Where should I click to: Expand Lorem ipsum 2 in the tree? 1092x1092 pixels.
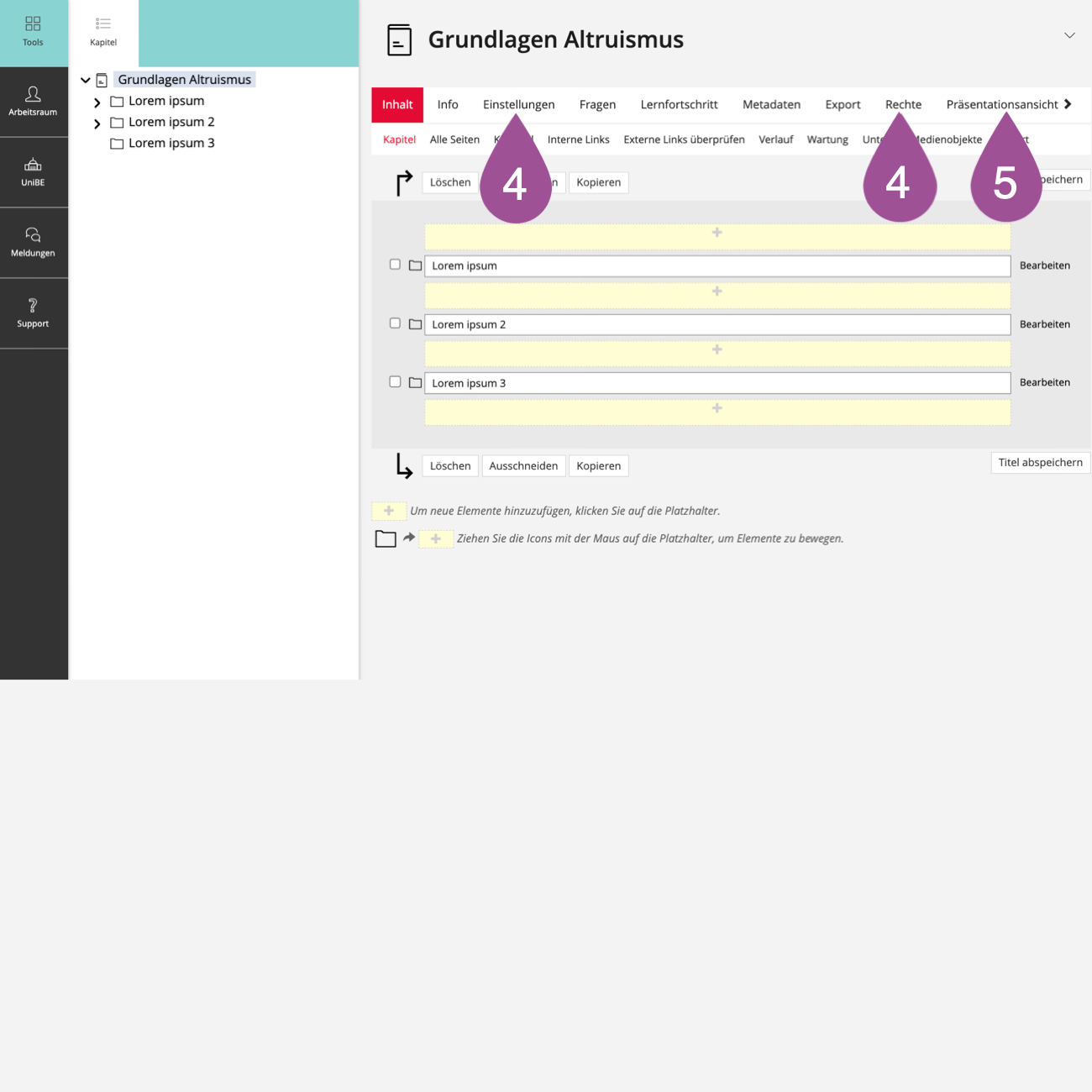(97, 123)
